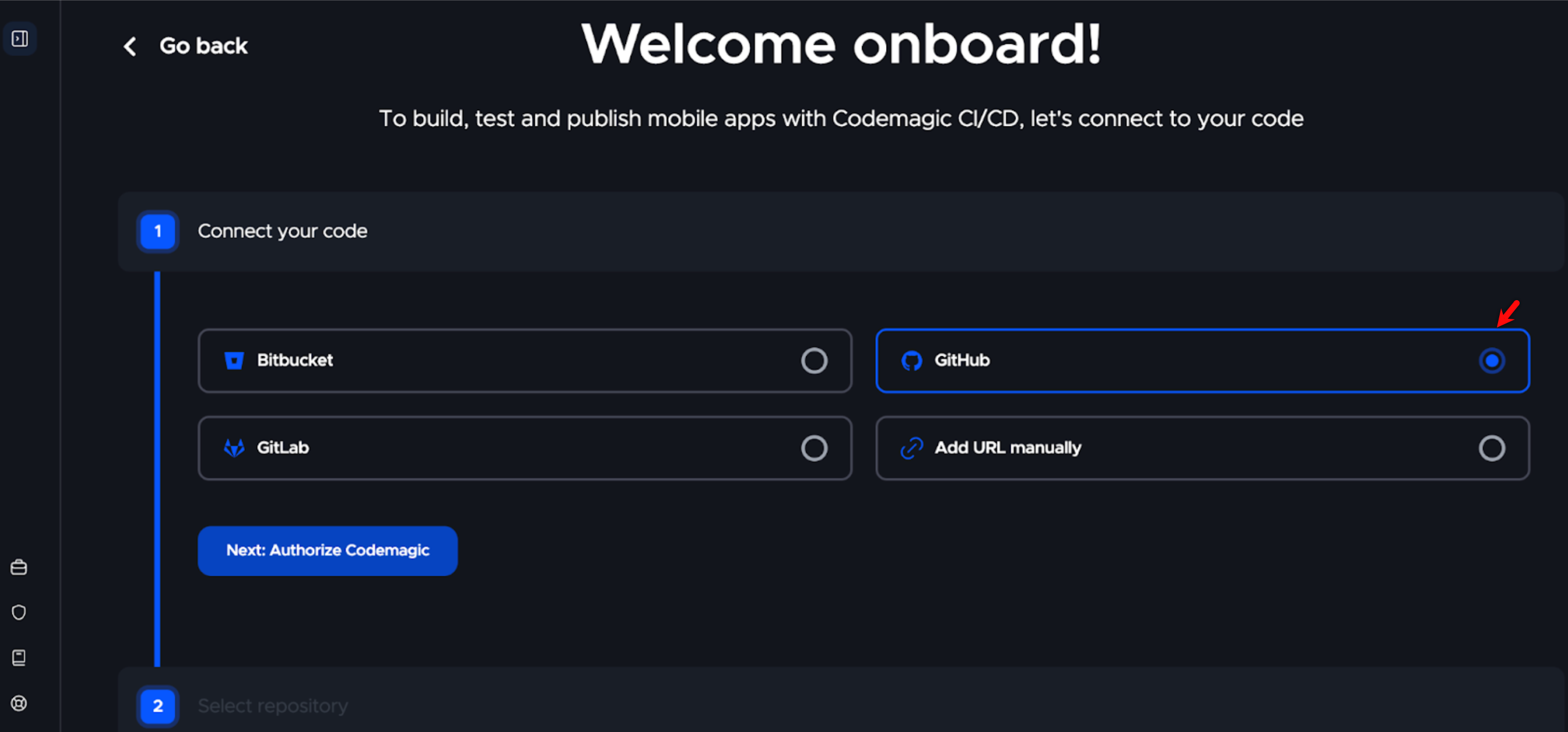Click the chain link icon beside Add URL manually
This screenshot has width=1568, height=732.
click(x=911, y=448)
